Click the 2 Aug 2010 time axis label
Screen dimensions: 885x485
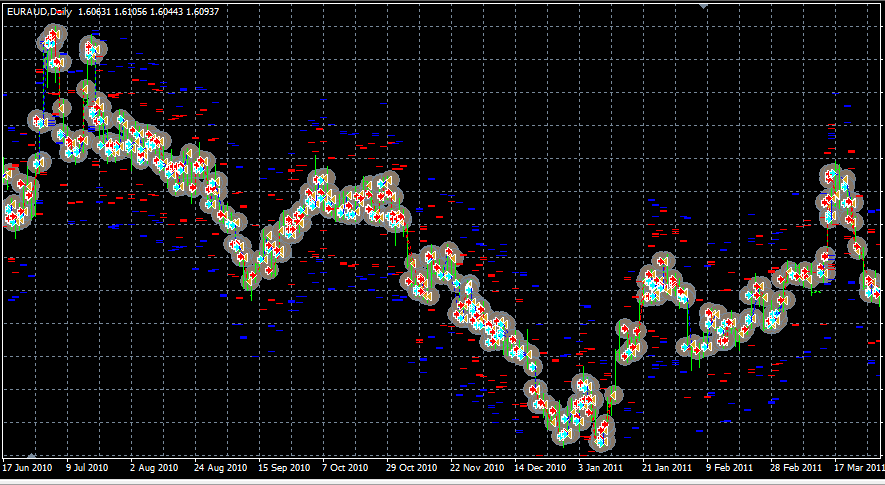coord(154,467)
